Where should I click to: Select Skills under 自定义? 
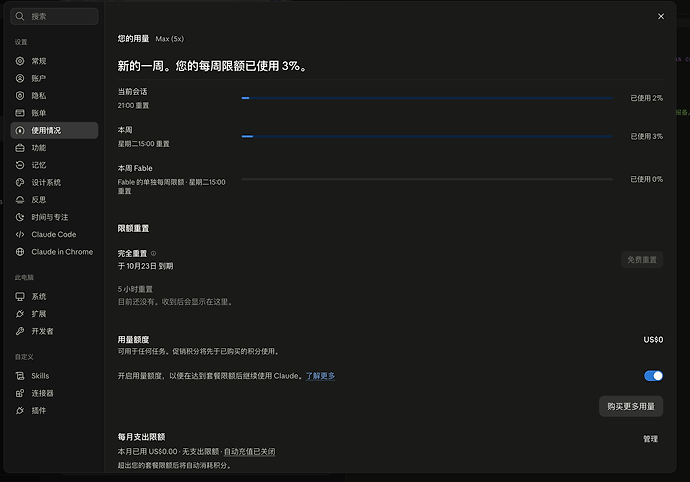[x=54, y=376]
